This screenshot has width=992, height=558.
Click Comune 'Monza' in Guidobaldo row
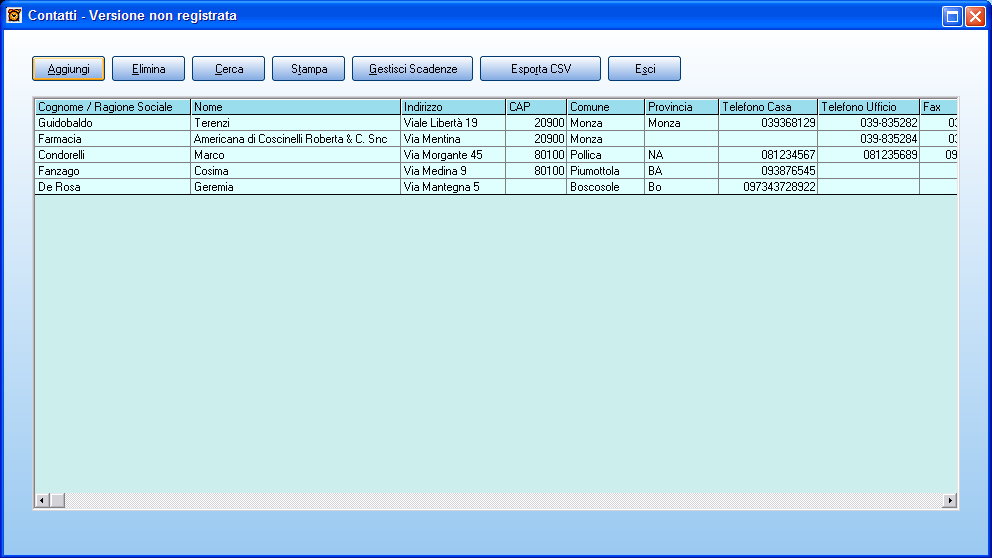pos(605,123)
